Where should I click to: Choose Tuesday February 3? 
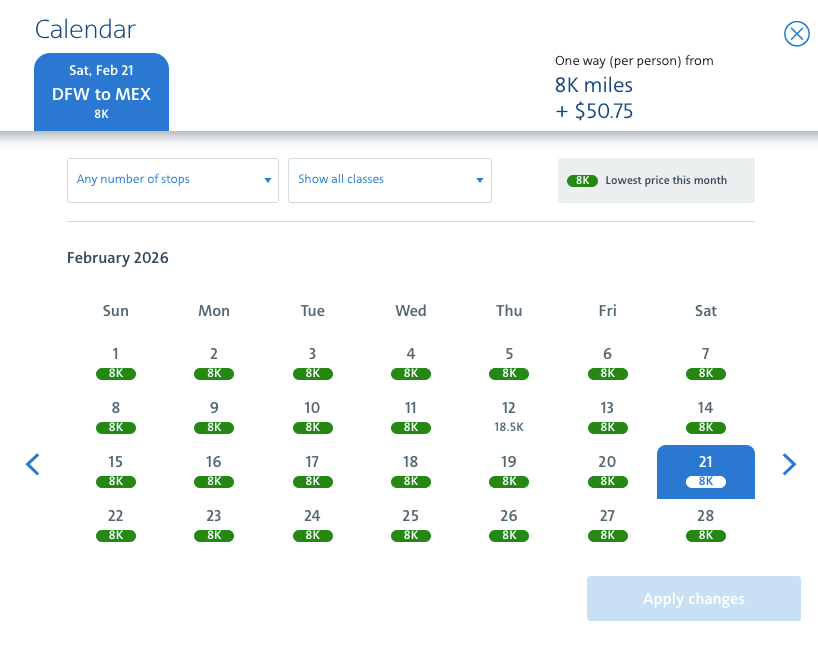(312, 364)
